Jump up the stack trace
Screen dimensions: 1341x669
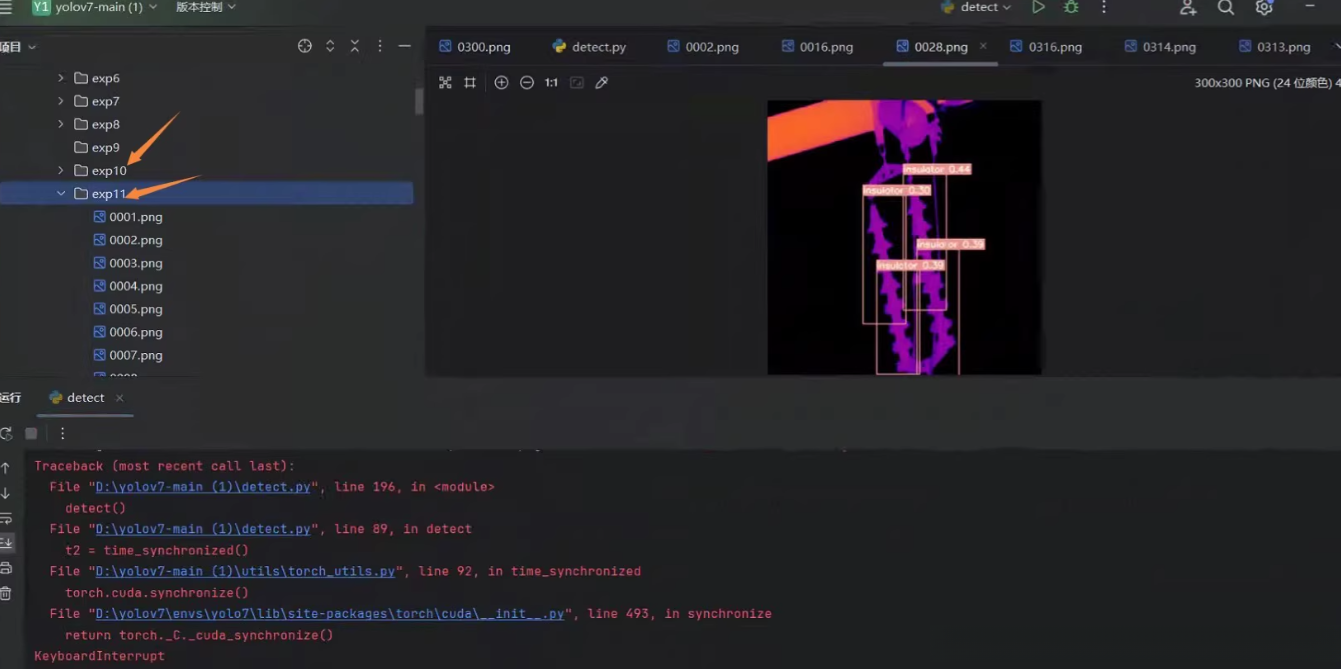click(x=6, y=468)
